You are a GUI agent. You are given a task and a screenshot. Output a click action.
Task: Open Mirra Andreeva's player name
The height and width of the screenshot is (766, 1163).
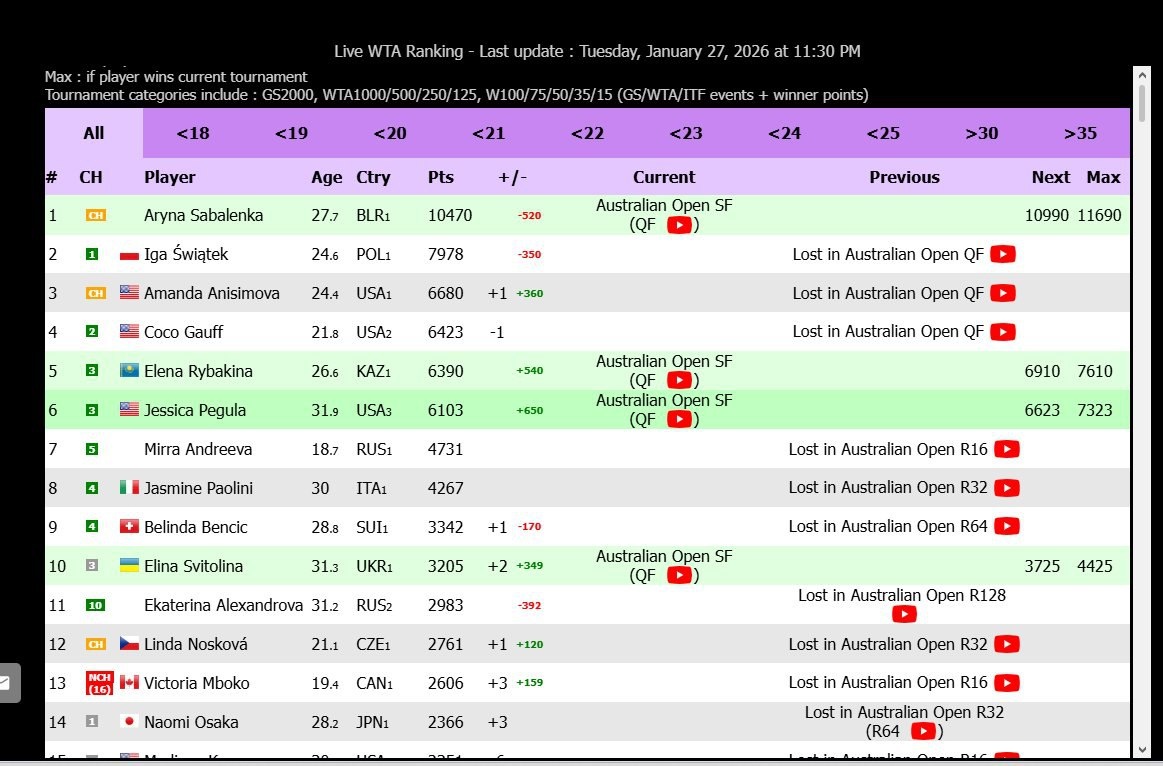[x=198, y=449]
